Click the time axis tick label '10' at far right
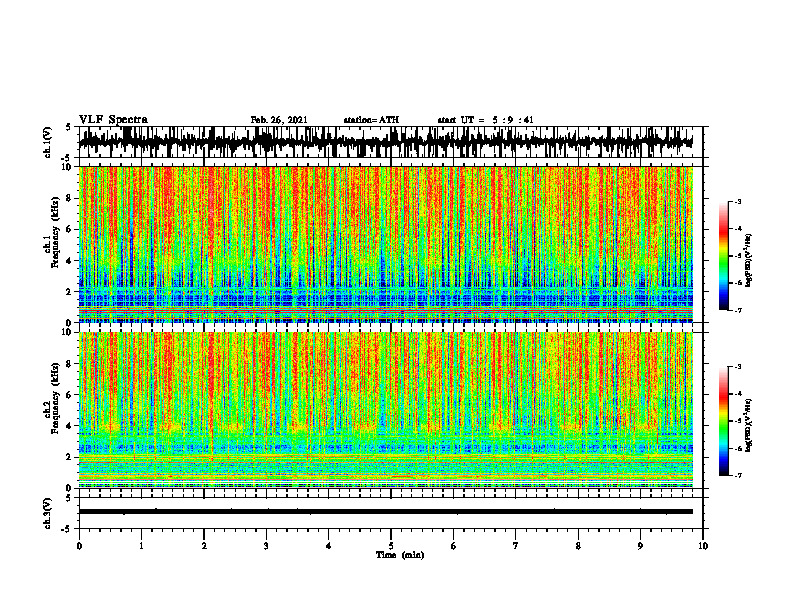The width and height of the screenshot is (792, 612). [703, 546]
